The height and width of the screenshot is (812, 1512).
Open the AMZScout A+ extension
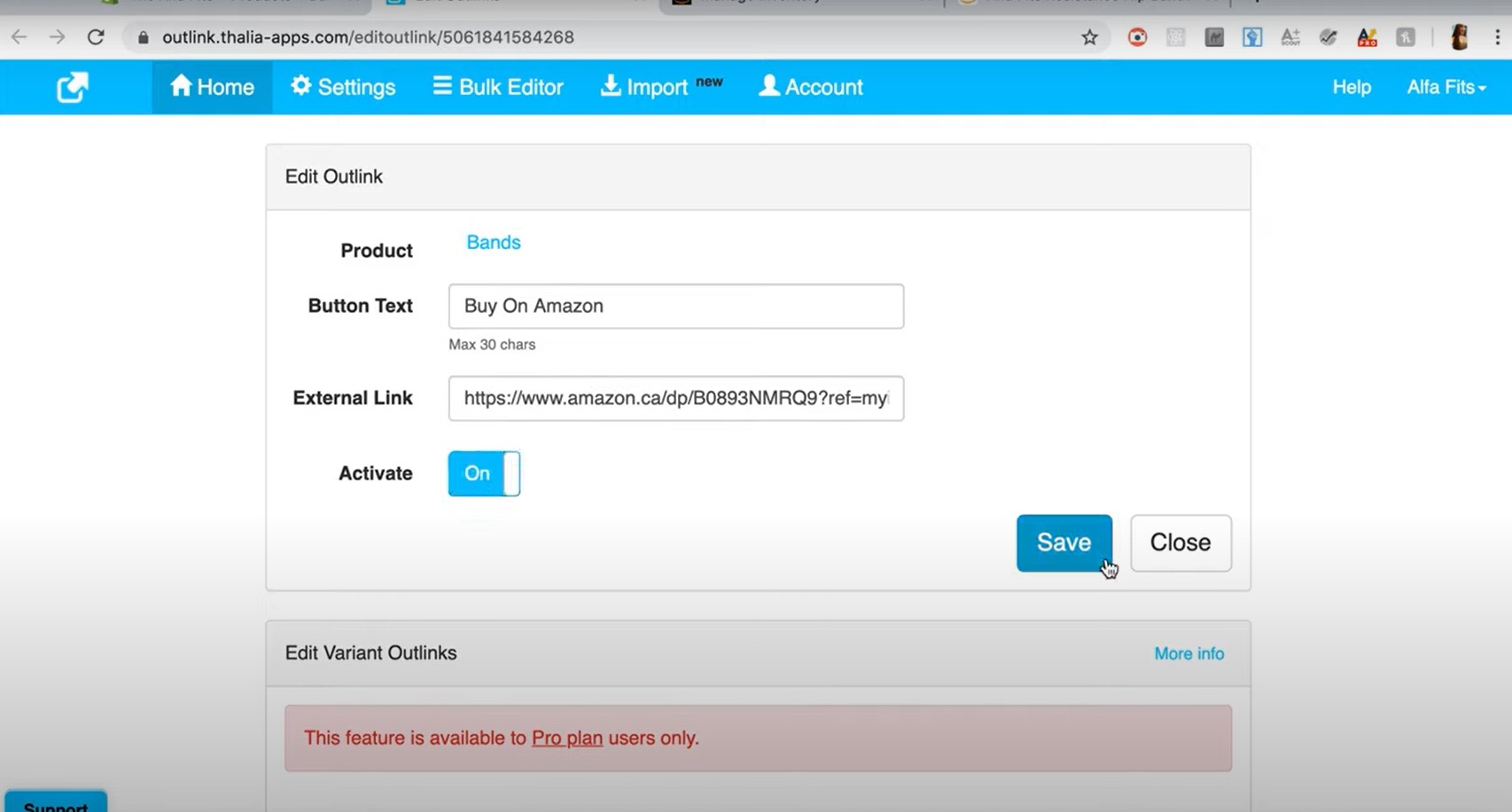pyautogui.click(x=1290, y=37)
